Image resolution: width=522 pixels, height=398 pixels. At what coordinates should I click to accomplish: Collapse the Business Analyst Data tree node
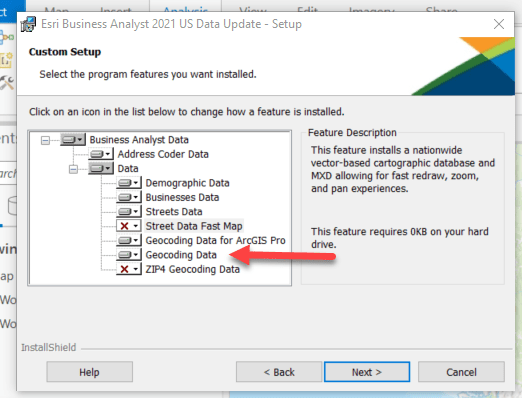click(x=45, y=140)
